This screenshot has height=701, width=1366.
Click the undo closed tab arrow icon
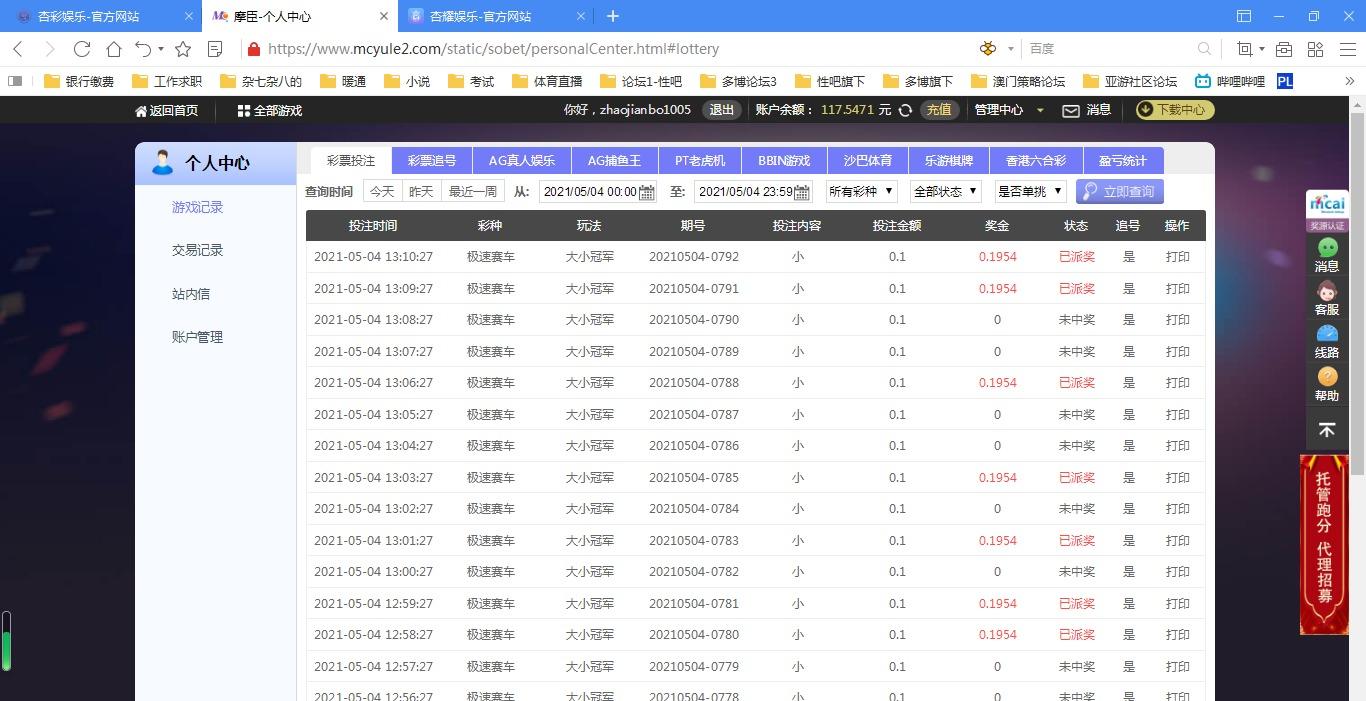coord(143,49)
